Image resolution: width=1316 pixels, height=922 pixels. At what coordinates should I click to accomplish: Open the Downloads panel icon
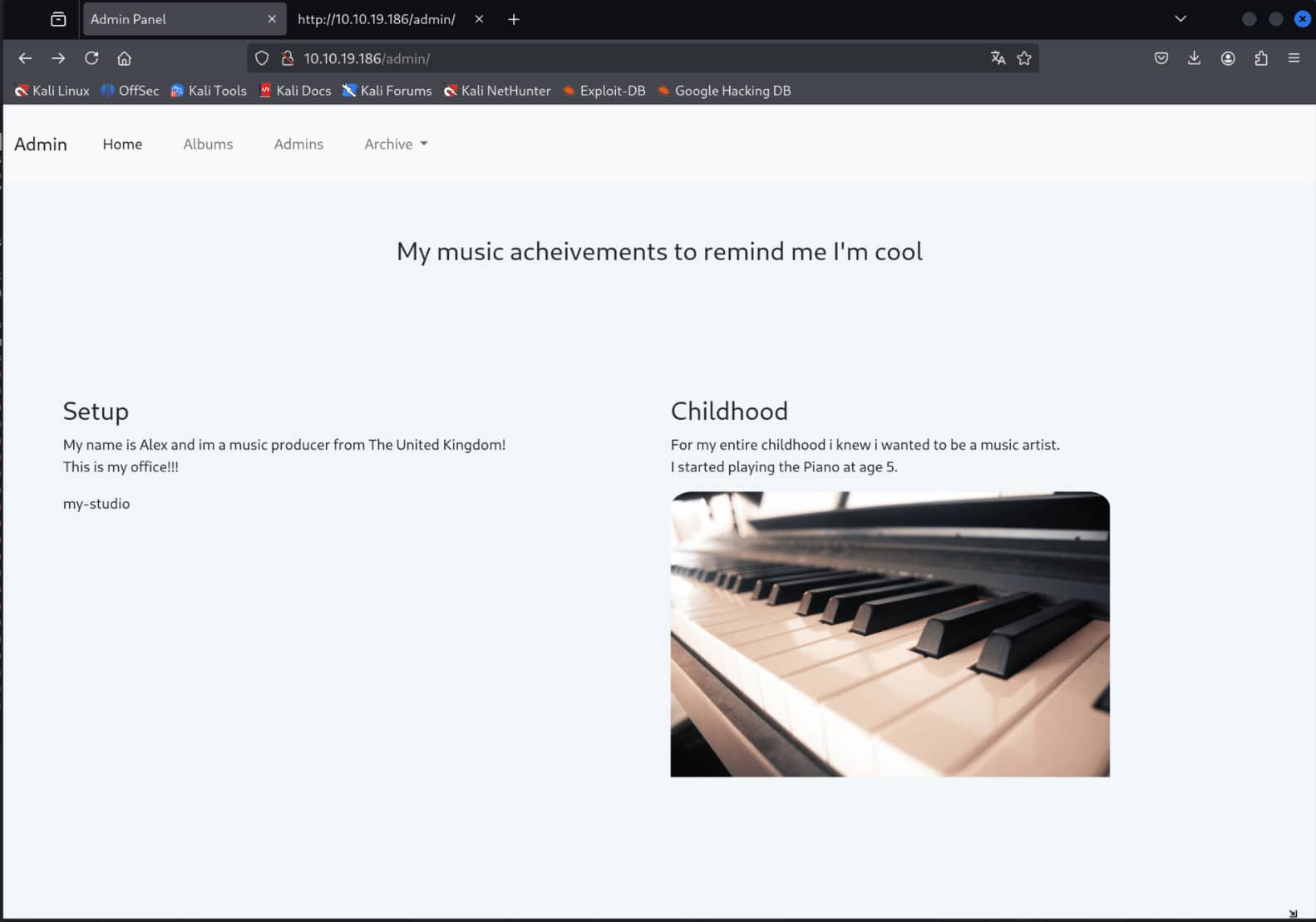[x=1194, y=58]
